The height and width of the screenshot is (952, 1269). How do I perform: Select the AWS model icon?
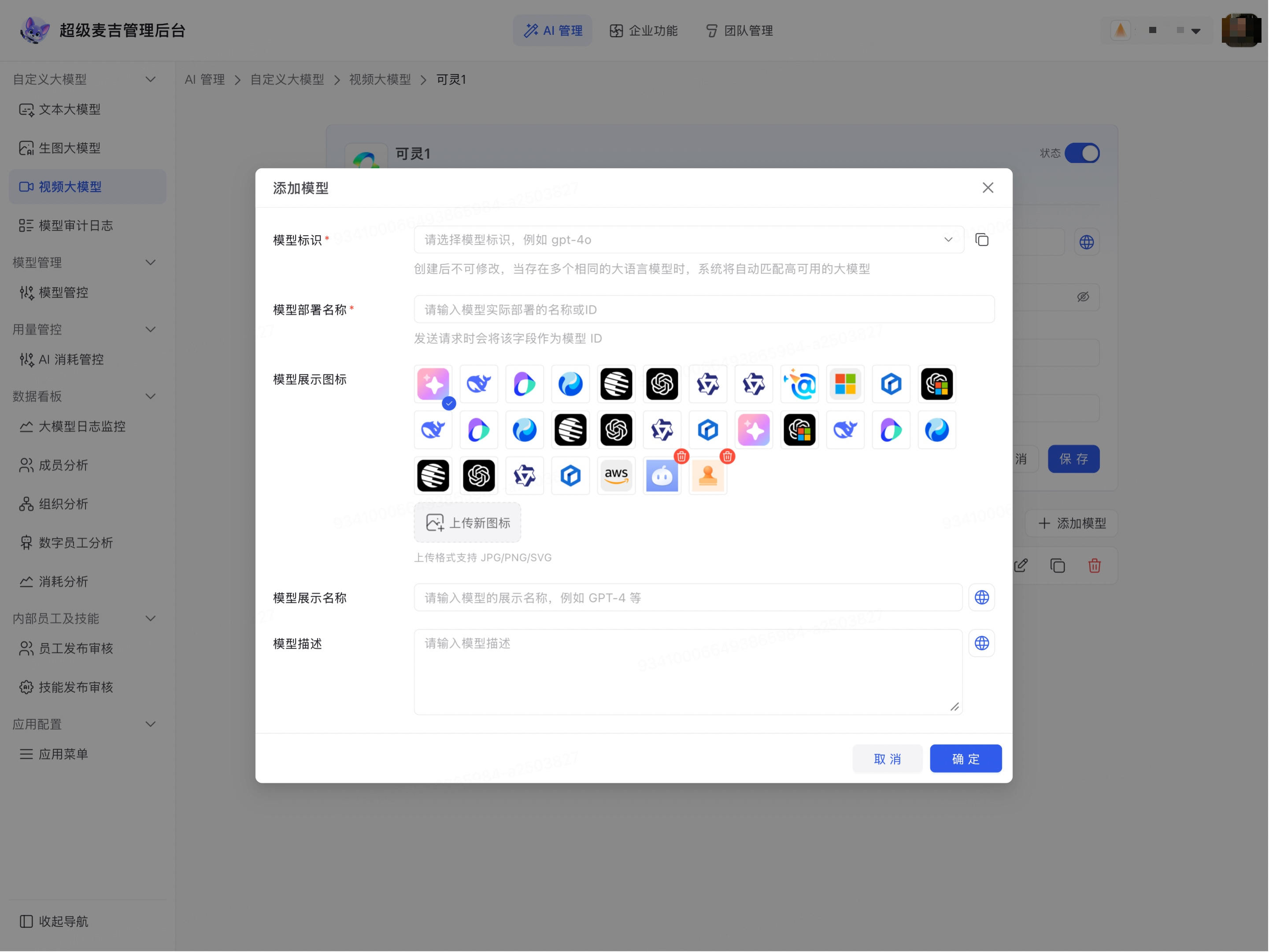[616, 476]
